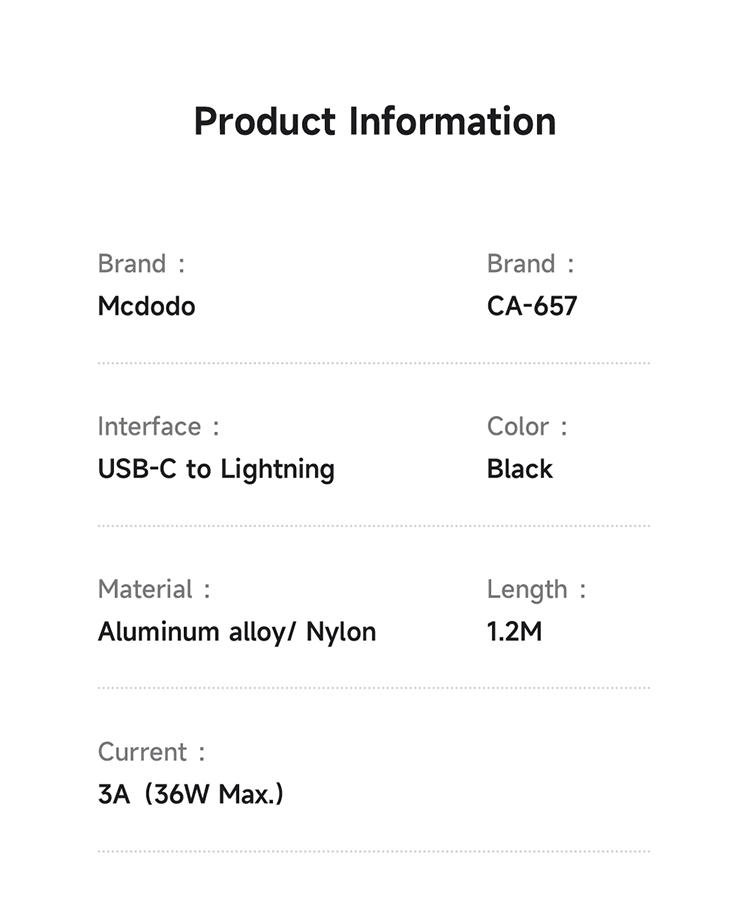Viewport: 750px width, 900px height.
Task: Click the Mcdodo brand name
Action: [x=146, y=306]
